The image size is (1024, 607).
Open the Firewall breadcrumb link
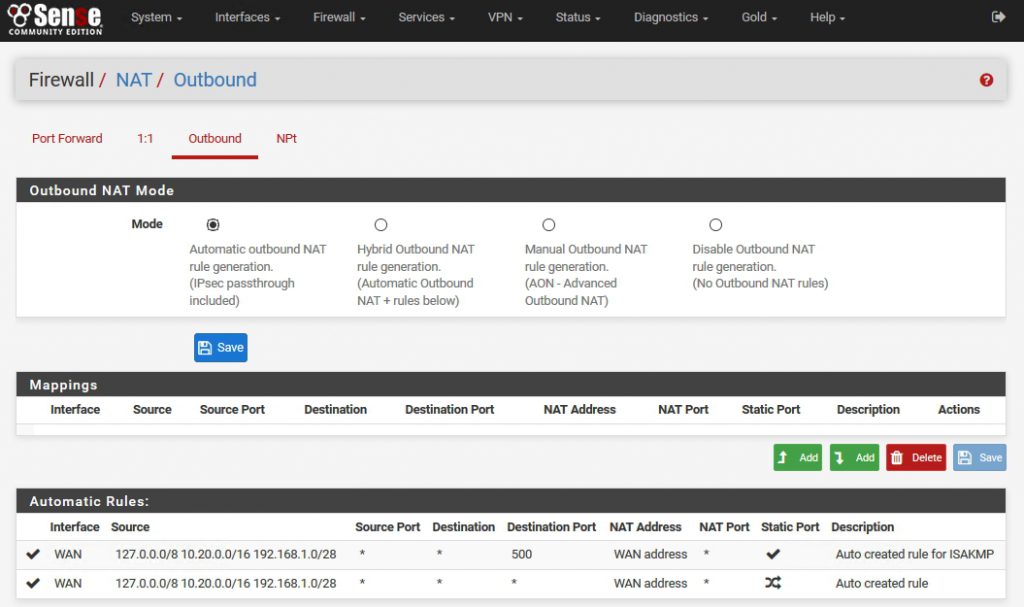(61, 79)
